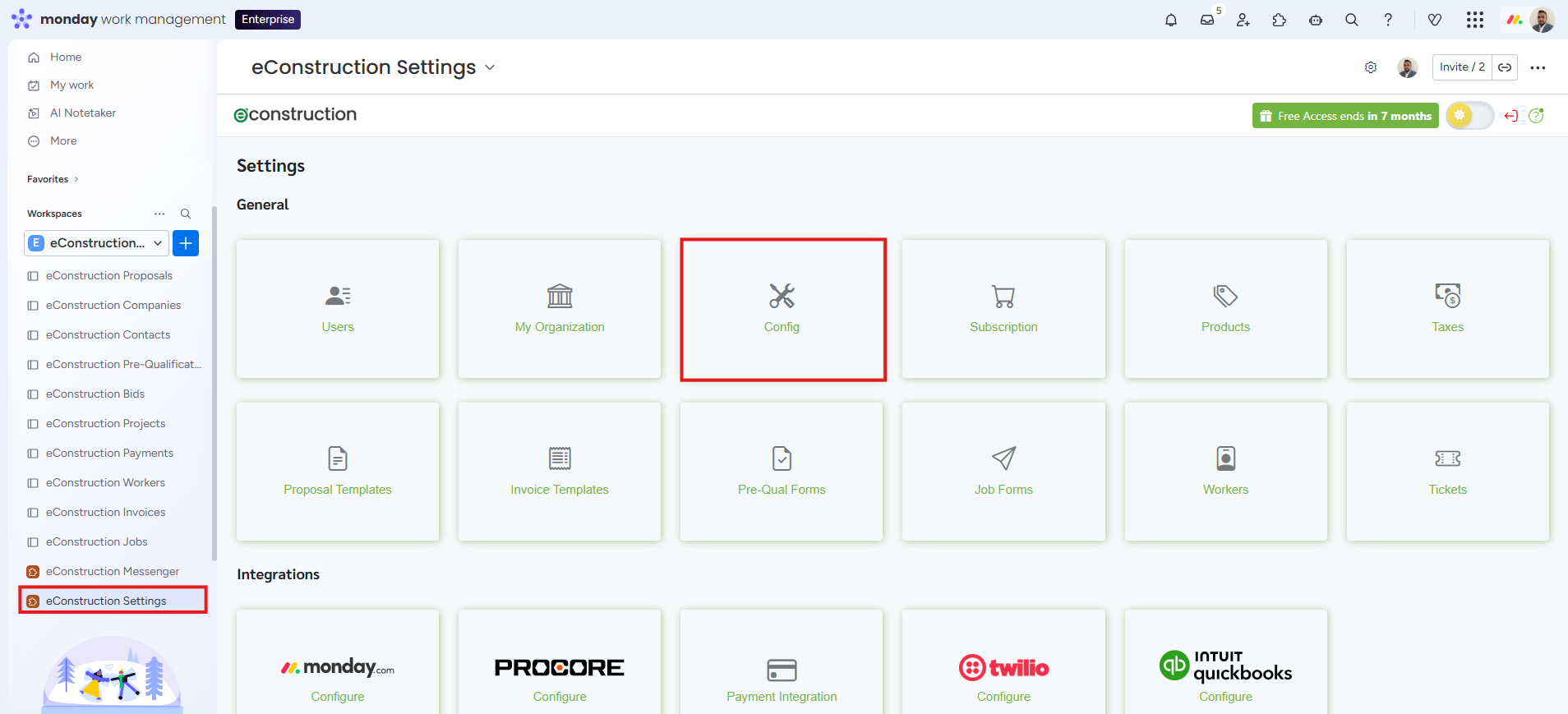Click the invite members icon in top bar
The image size is (1568, 714).
point(1243,20)
